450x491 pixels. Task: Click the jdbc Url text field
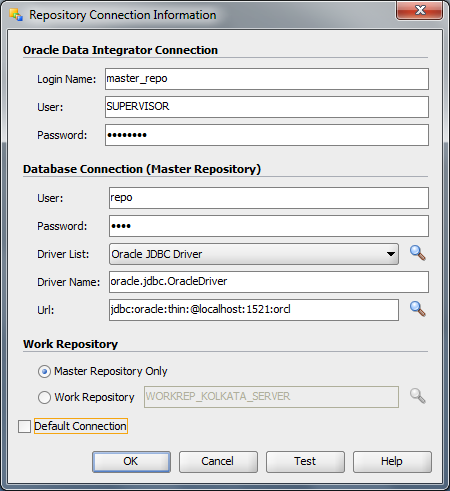click(254, 310)
